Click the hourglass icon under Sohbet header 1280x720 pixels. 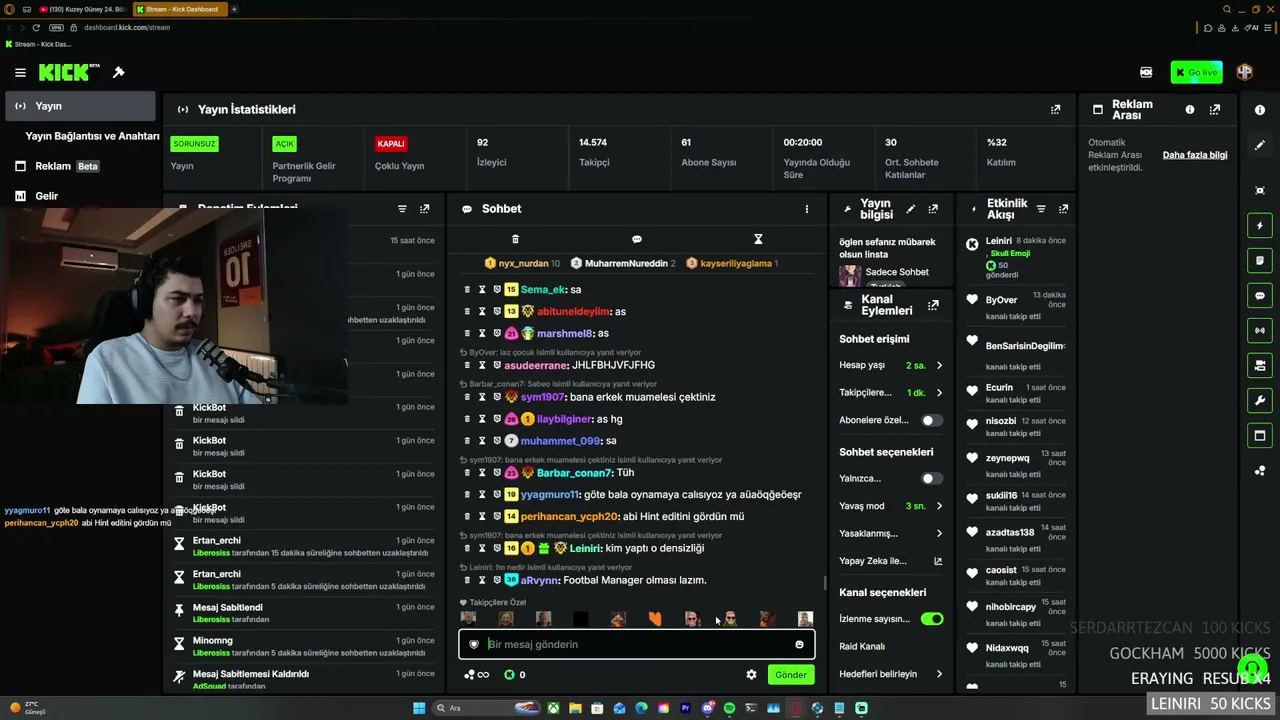(758, 239)
